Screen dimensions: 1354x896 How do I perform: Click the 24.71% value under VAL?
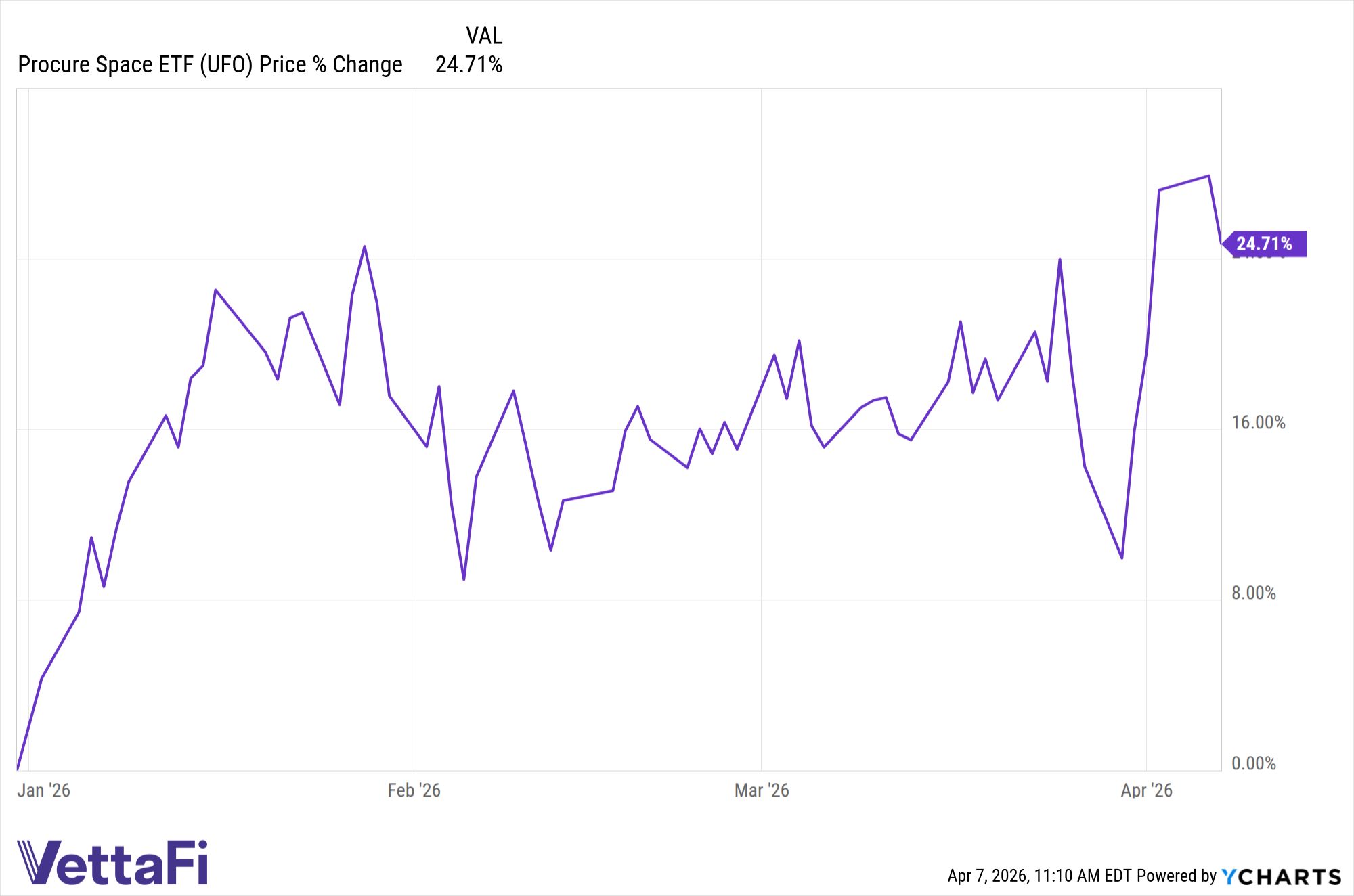(x=468, y=65)
